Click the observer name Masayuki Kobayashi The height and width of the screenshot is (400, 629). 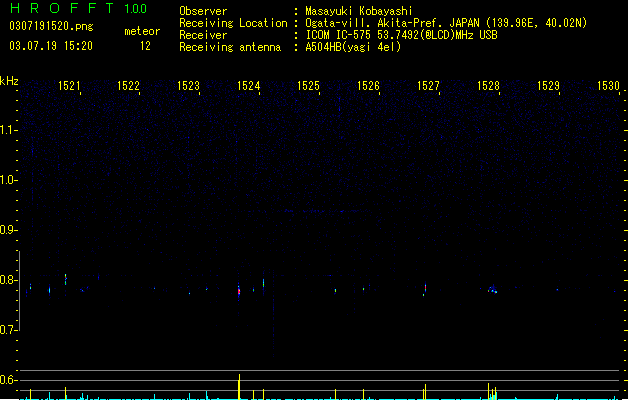coord(359,11)
